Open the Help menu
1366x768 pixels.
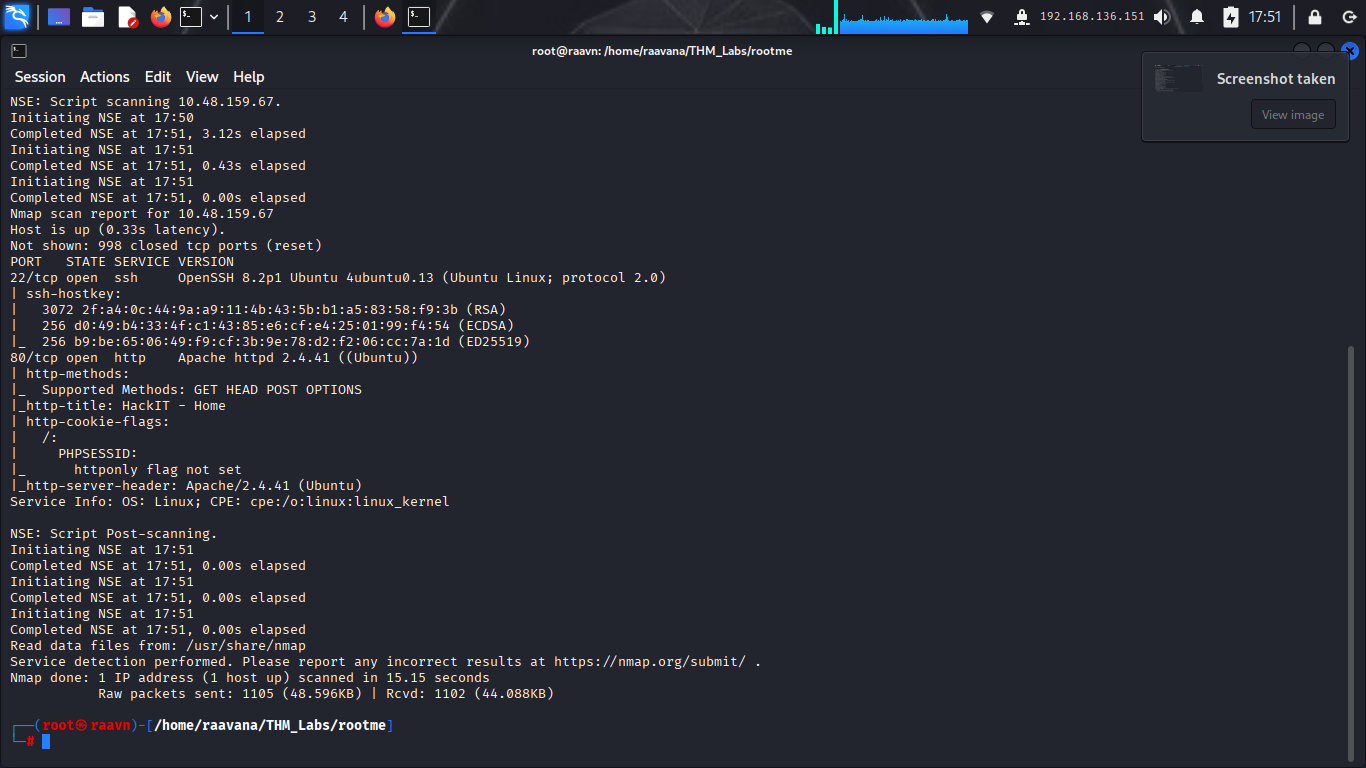pyautogui.click(x=249, y=77)
